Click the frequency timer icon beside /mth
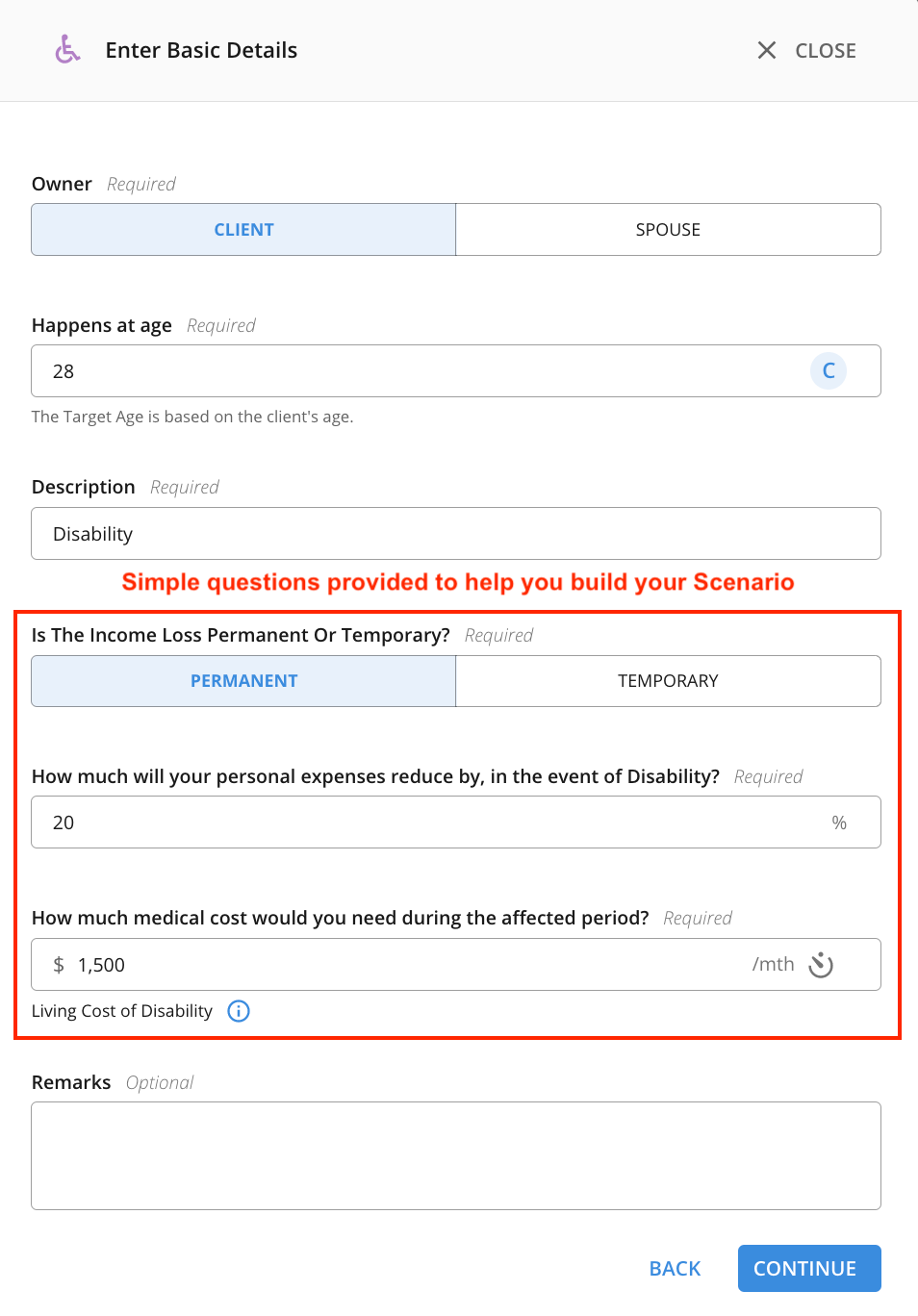This screenshot has width=918, height=1316. click(x=821, y=965)
